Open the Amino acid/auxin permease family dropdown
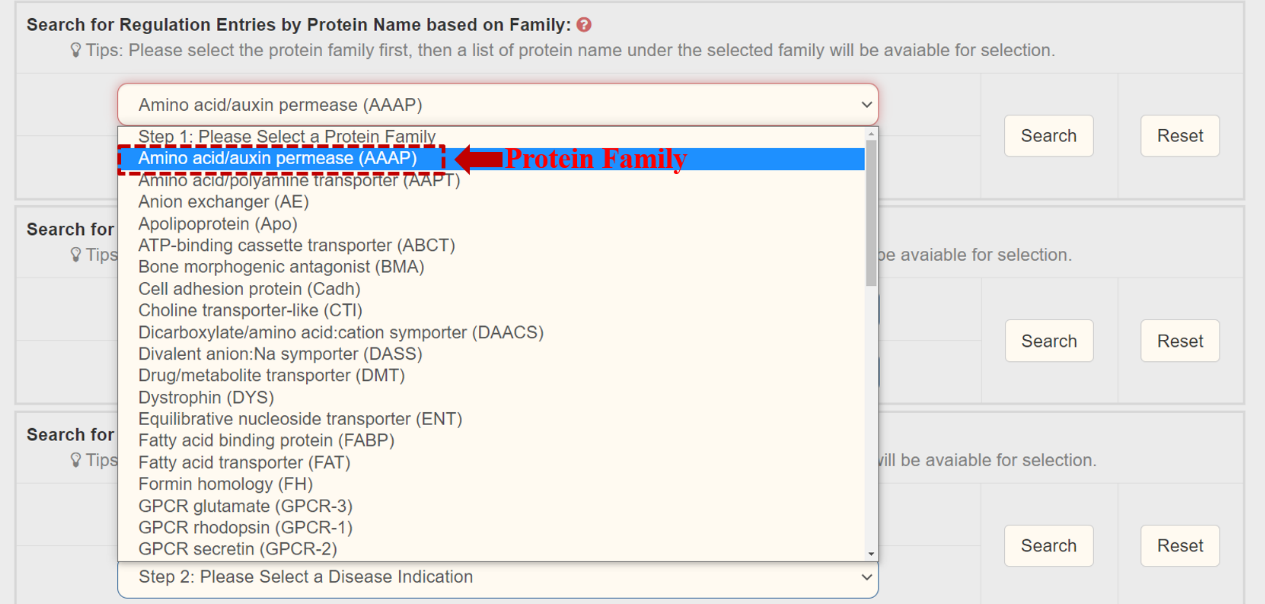Image resolution: width=1265 pixels, height=604 pixels. pos(497,105)
